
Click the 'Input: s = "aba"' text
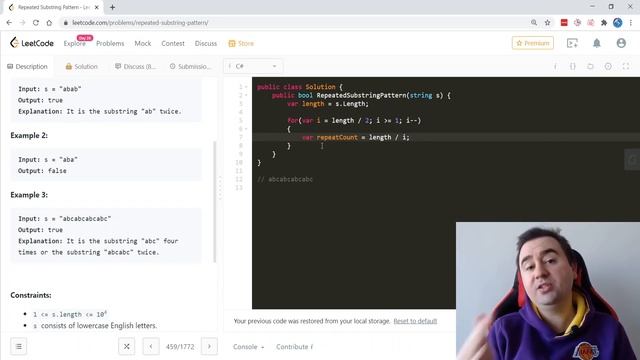pyautogui.click(x=48, y=160)
